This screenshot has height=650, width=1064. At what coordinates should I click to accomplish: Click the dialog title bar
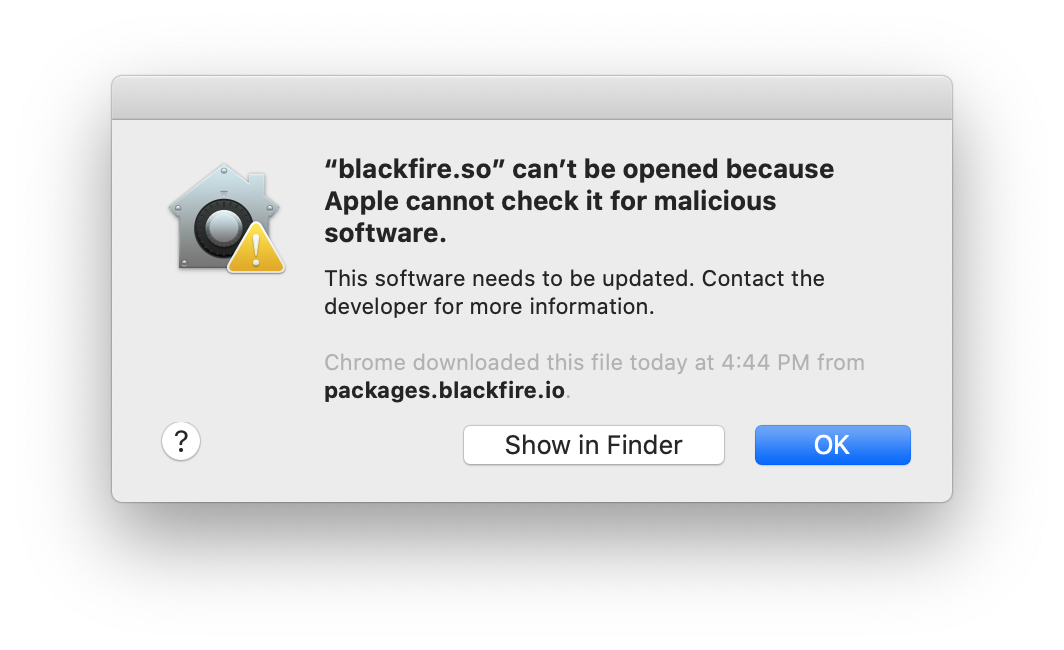[x=531, y=97]
